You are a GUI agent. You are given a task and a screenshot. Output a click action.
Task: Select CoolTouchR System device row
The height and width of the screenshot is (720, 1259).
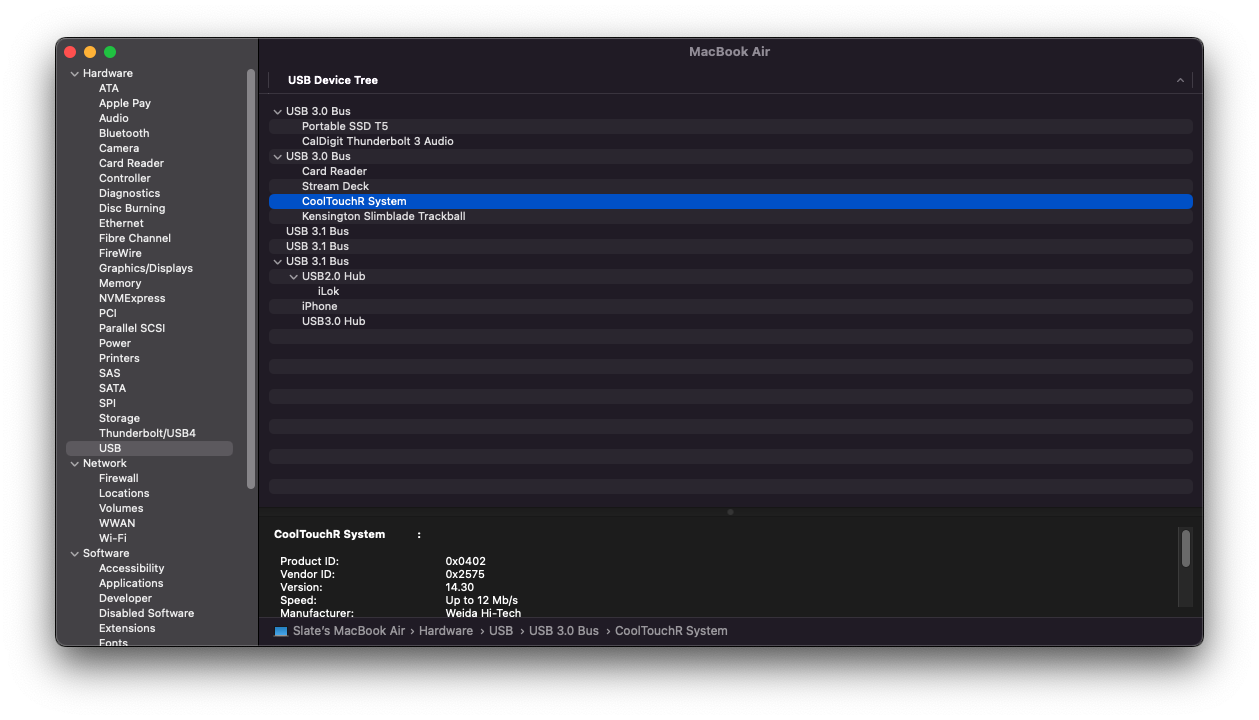[x=731, y=201]
